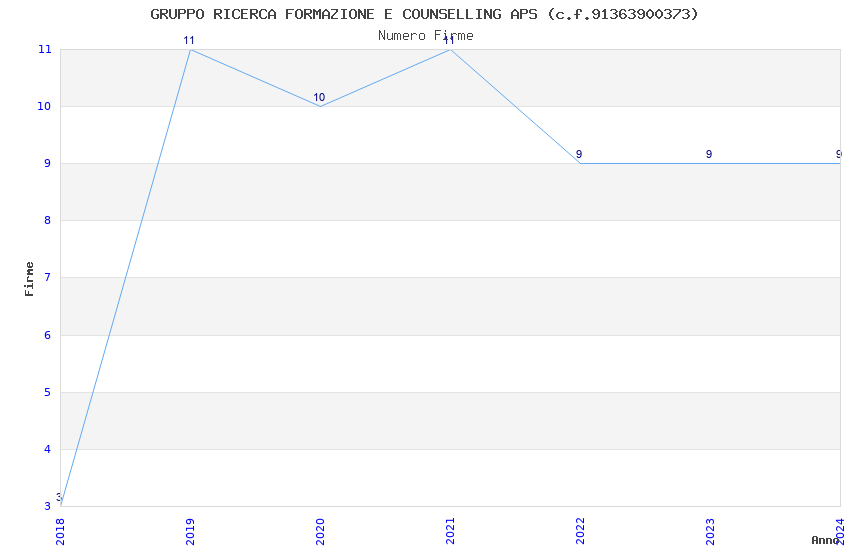Click the 2024 x-axis year label

841,532
